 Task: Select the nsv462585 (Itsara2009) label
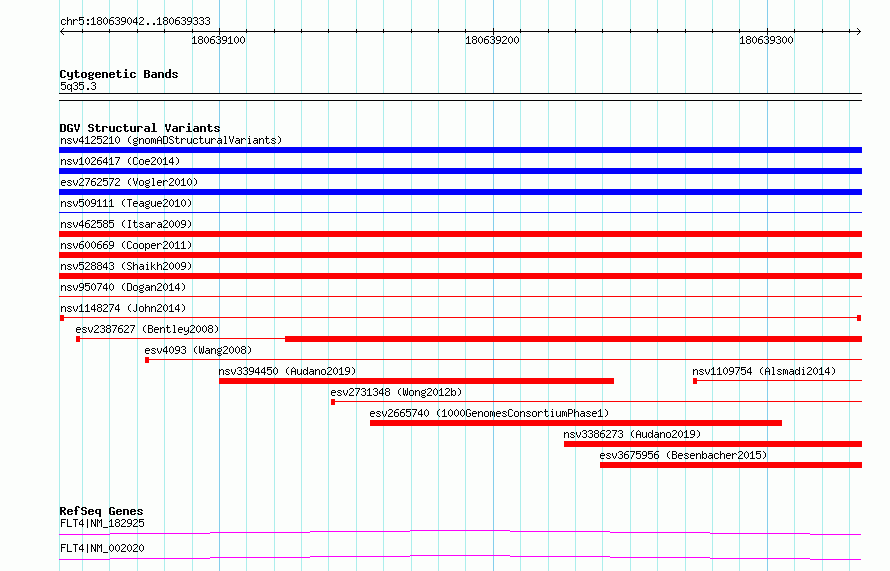coord(126,224)
